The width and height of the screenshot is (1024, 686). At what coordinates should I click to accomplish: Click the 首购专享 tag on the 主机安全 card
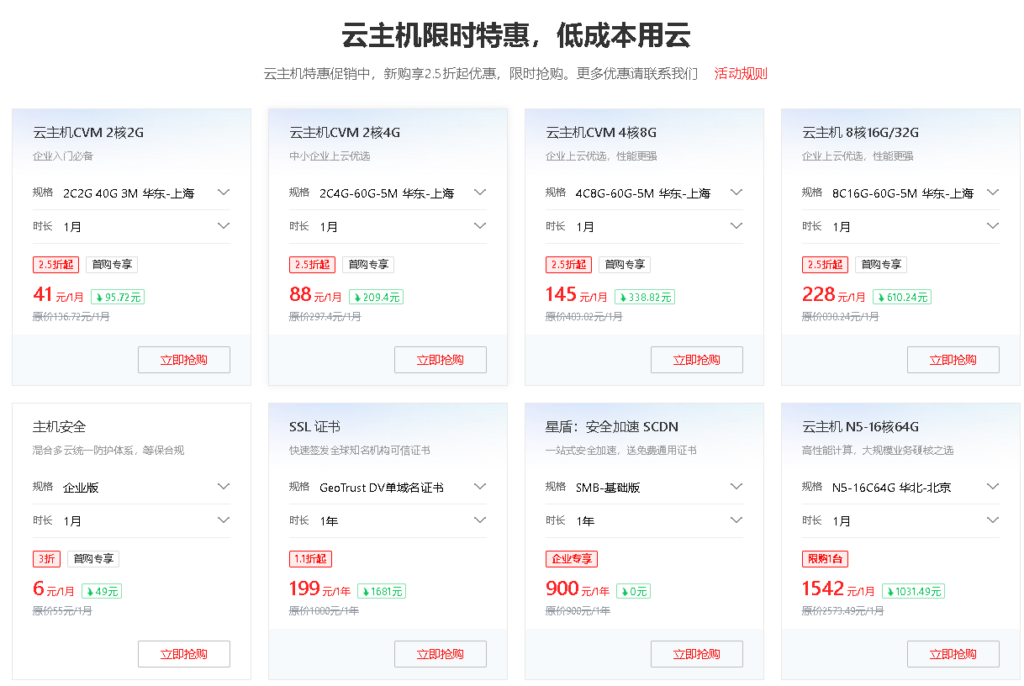coord(93,559)
